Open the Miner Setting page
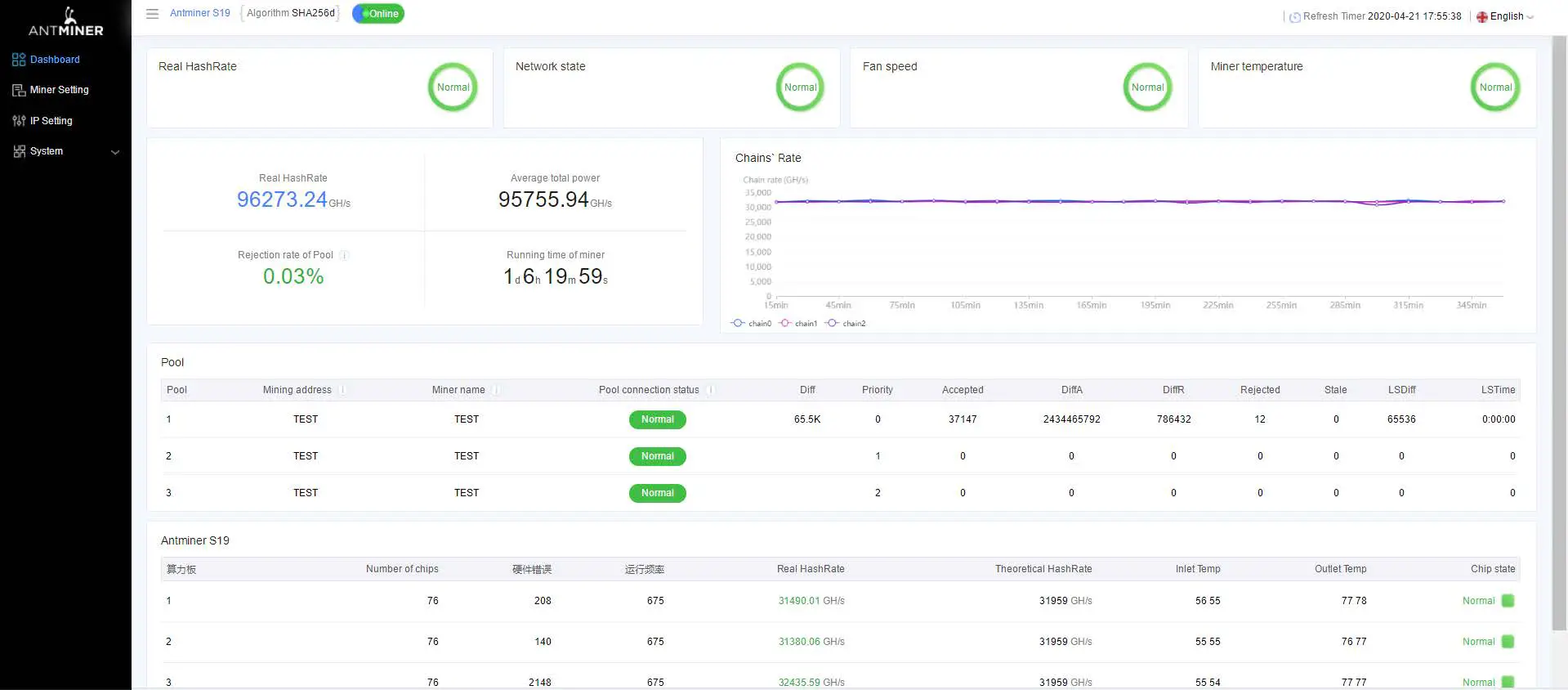 (59, 90)
